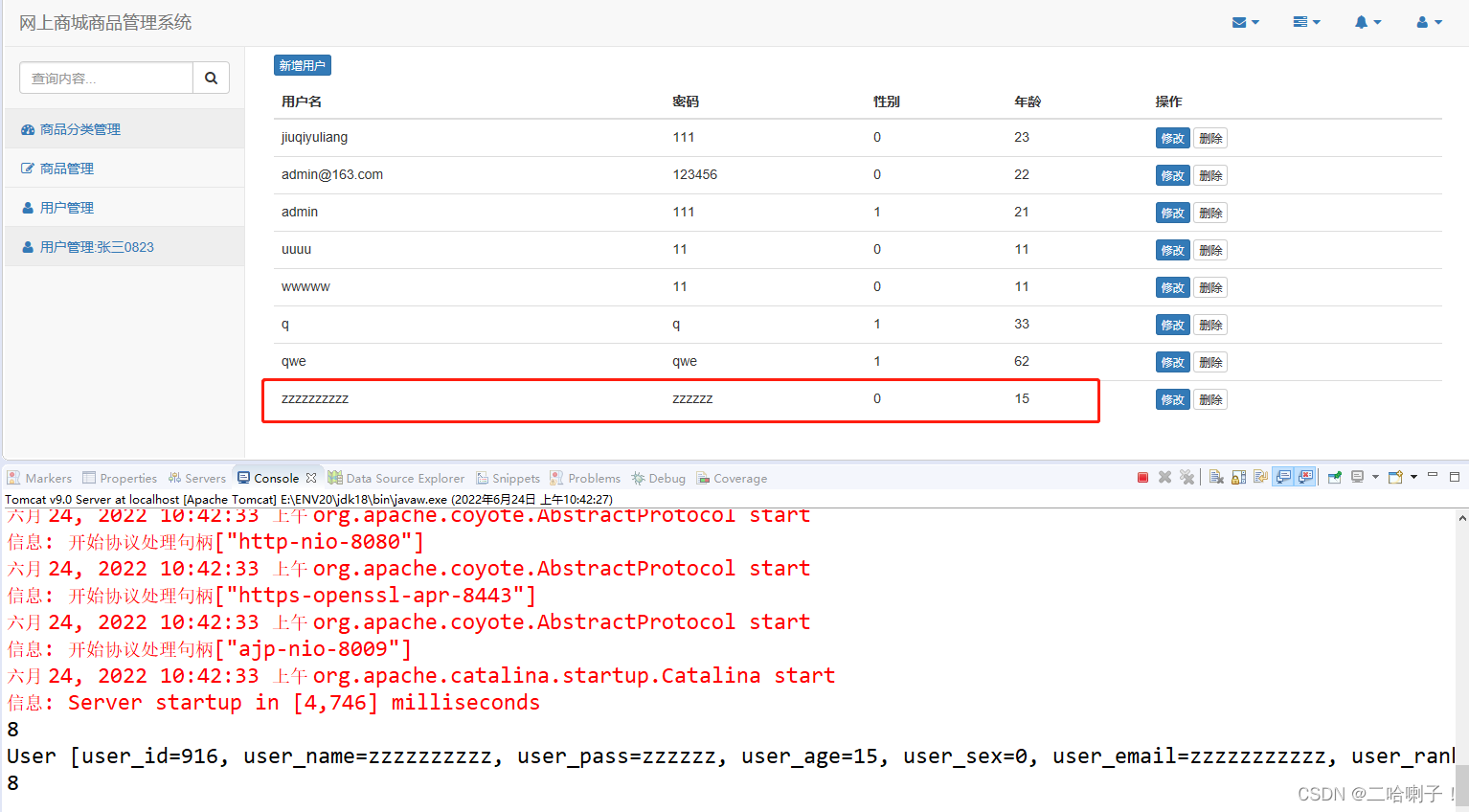
Task: Click the admin@163.com username cell
Action: [x=332, y=174]
